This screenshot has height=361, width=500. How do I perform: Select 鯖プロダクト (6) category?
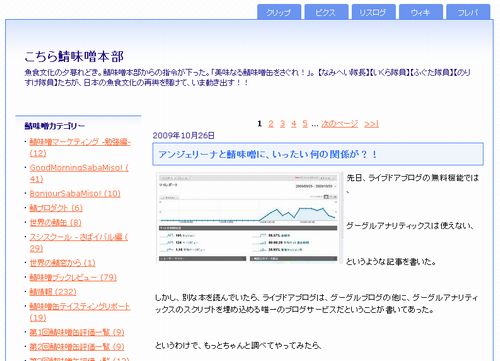point(56,208)
